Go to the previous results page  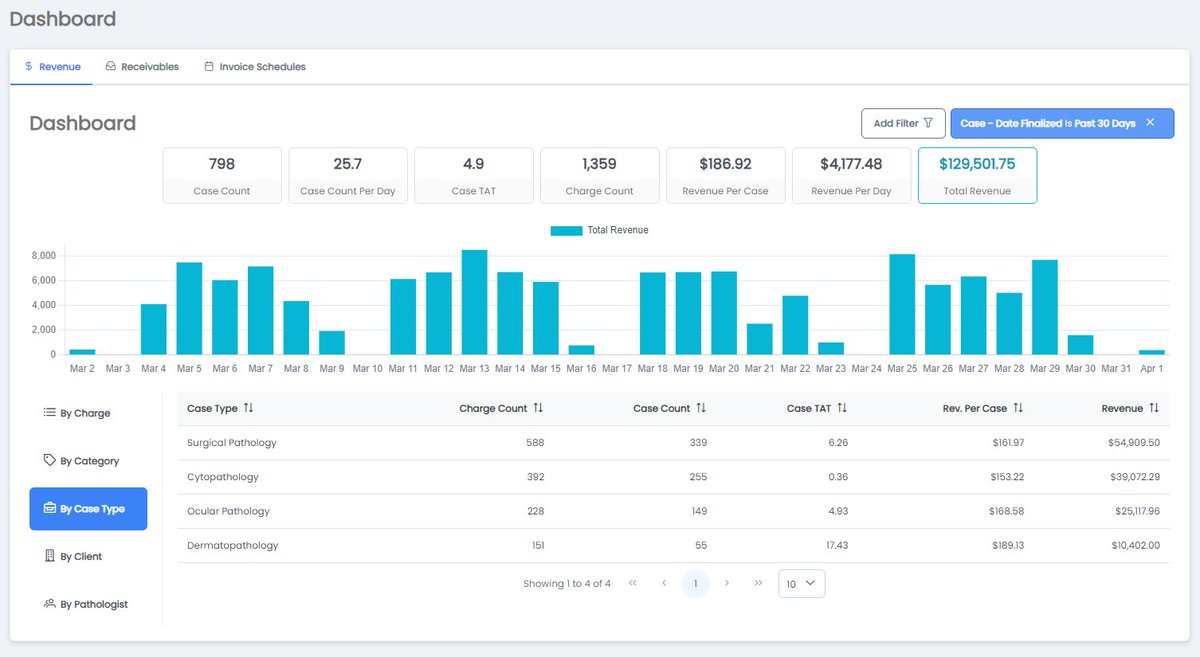point(664,583)
